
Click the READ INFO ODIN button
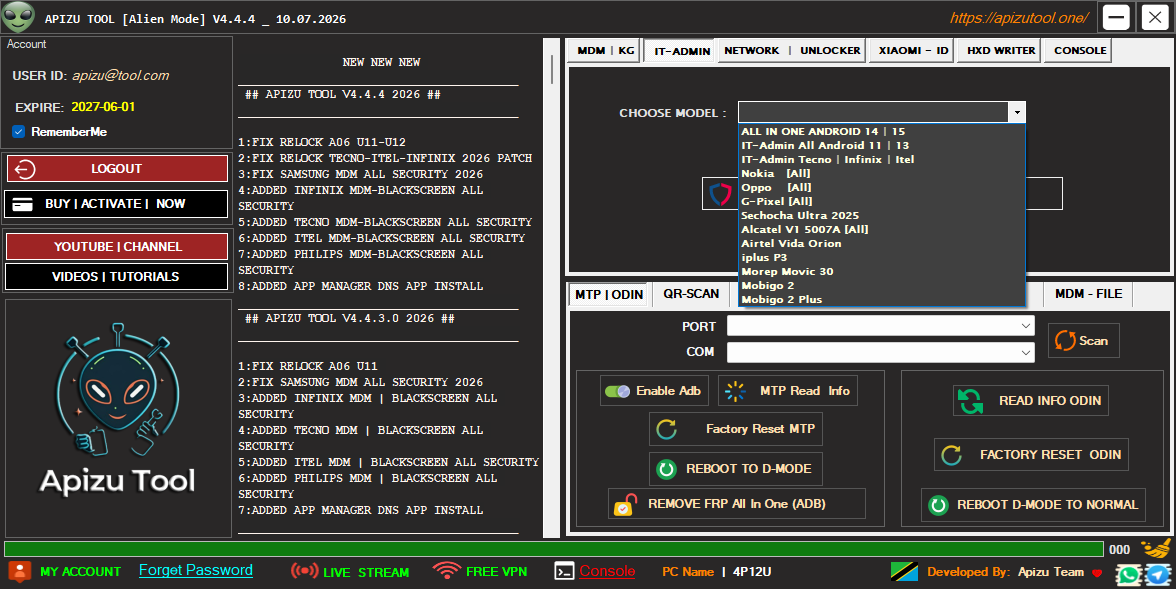click(1030, 401)
